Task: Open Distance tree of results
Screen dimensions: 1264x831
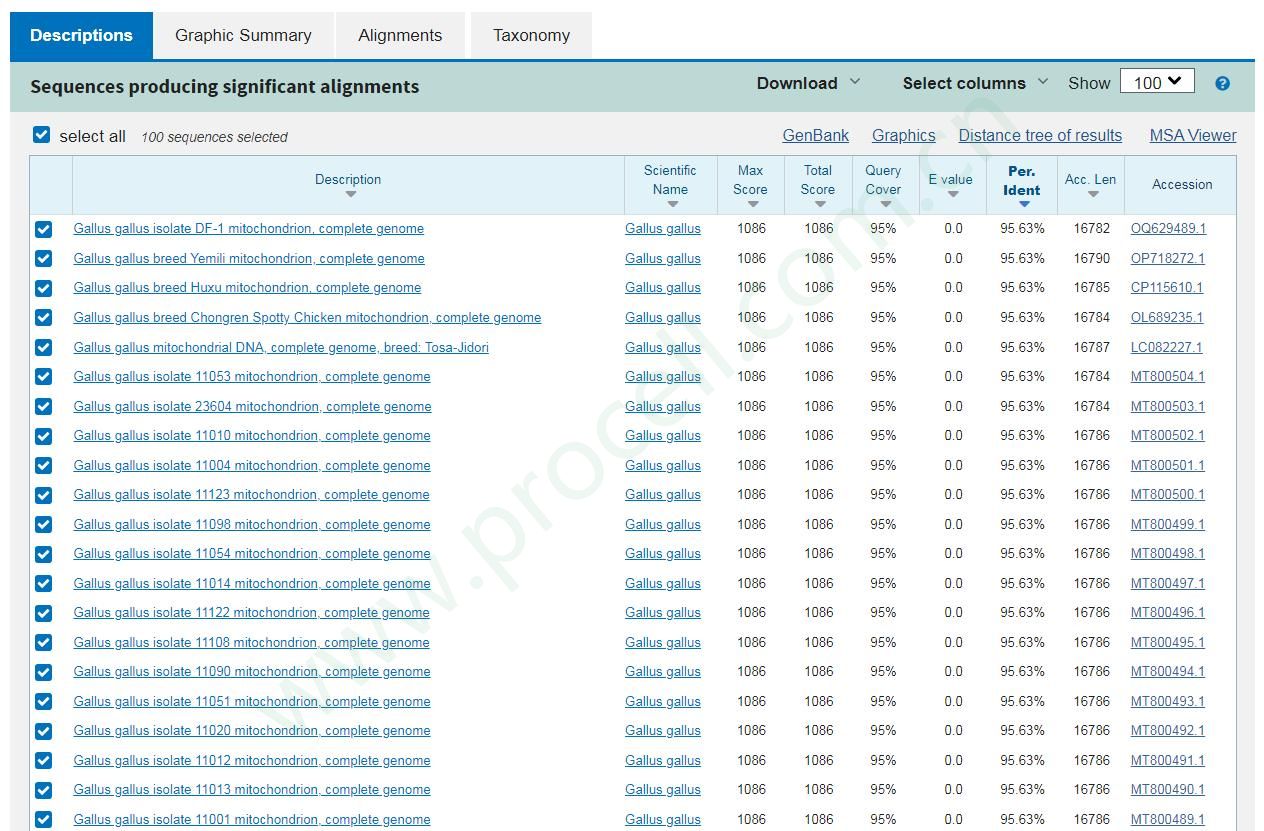Action: click(1040, 135)
